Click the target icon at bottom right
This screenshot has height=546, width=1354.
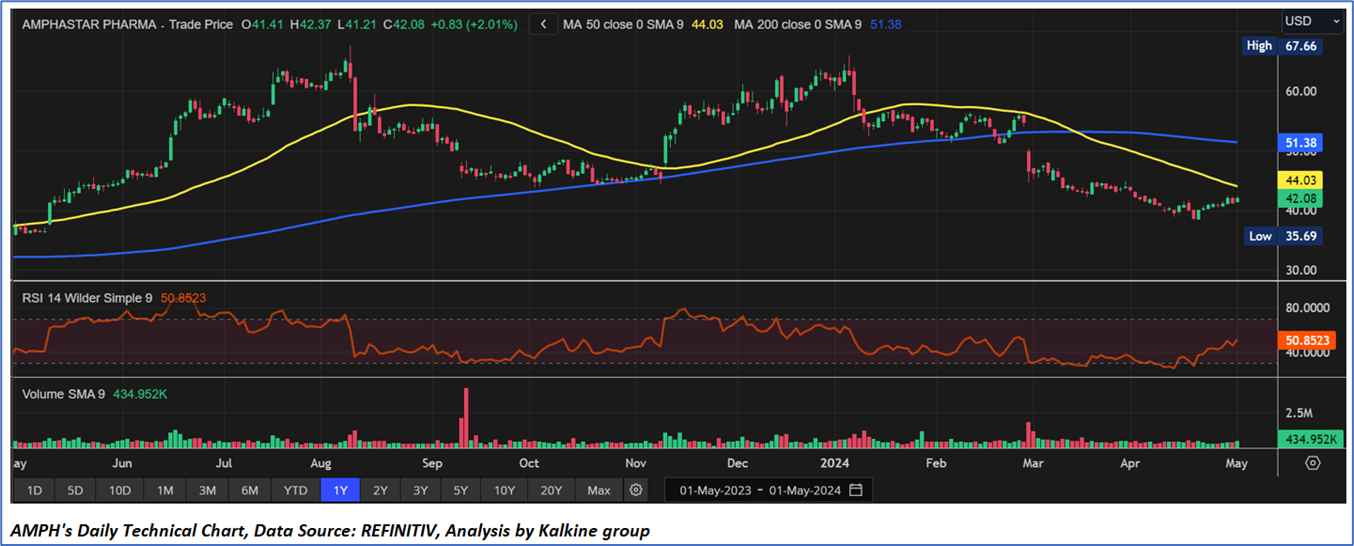[1313, 463]
